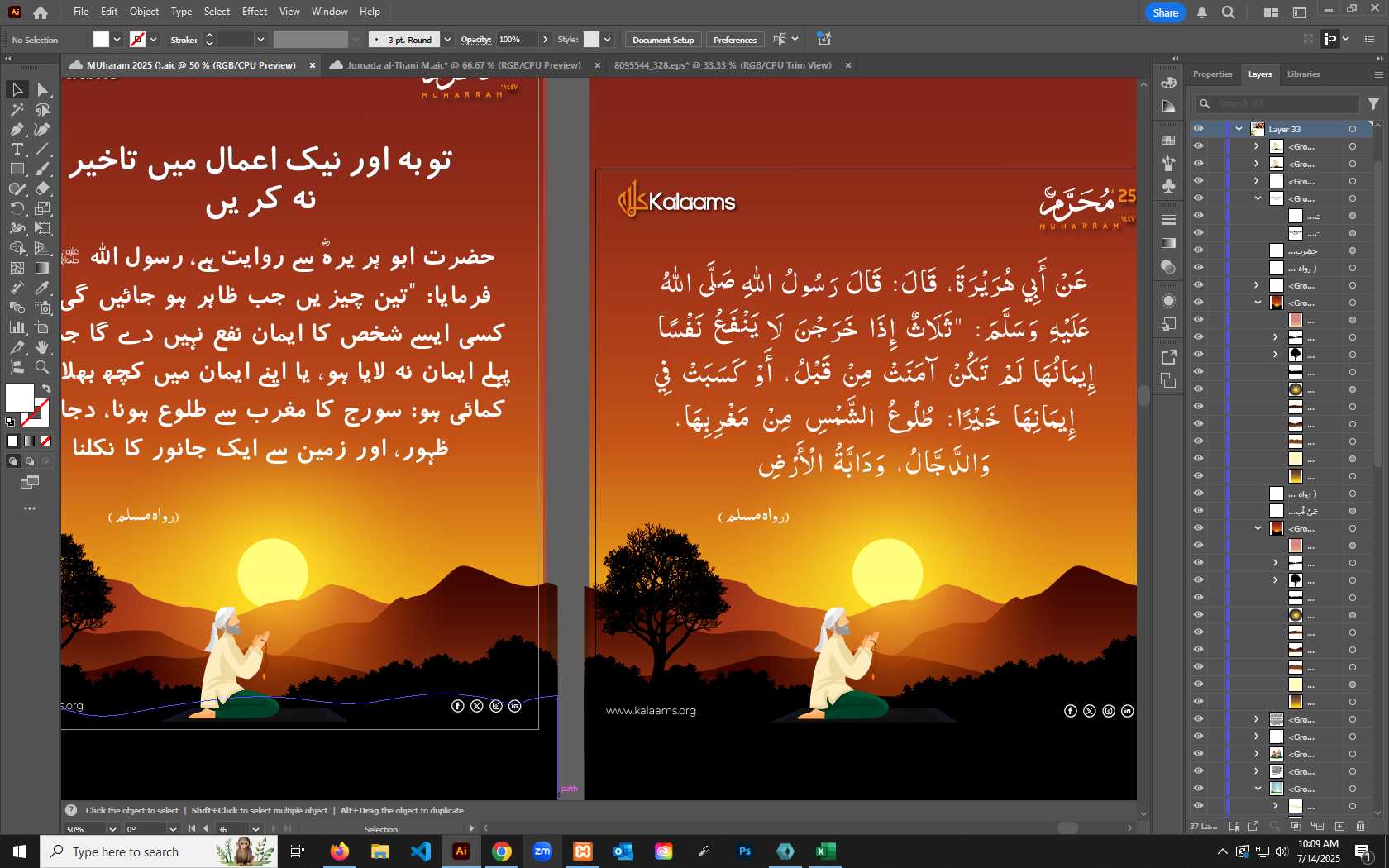Screen dimensions: 1389x868
Task: Open the rotate view angle dropdown
Action: [x=173, y=829]
